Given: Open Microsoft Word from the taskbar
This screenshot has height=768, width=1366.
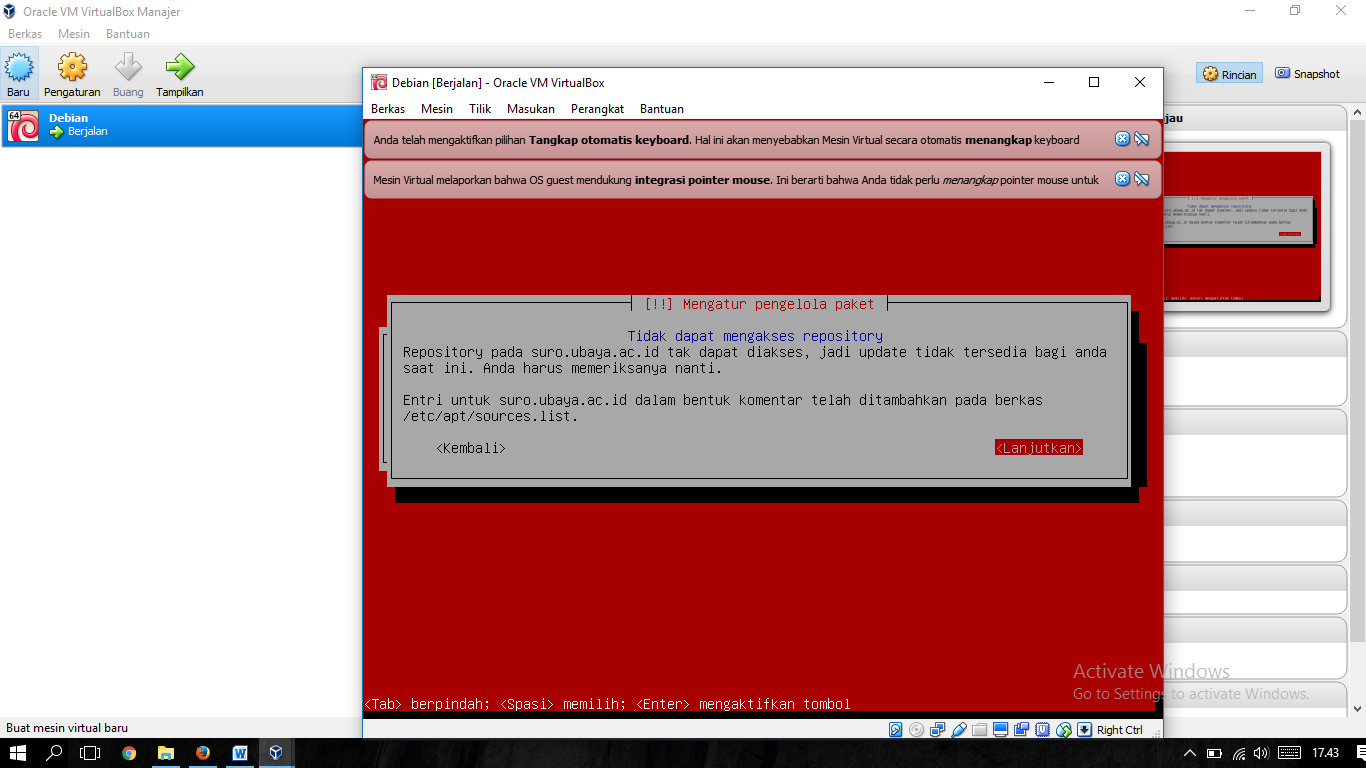Looking at the screenshot, I should tap(240, 753).
